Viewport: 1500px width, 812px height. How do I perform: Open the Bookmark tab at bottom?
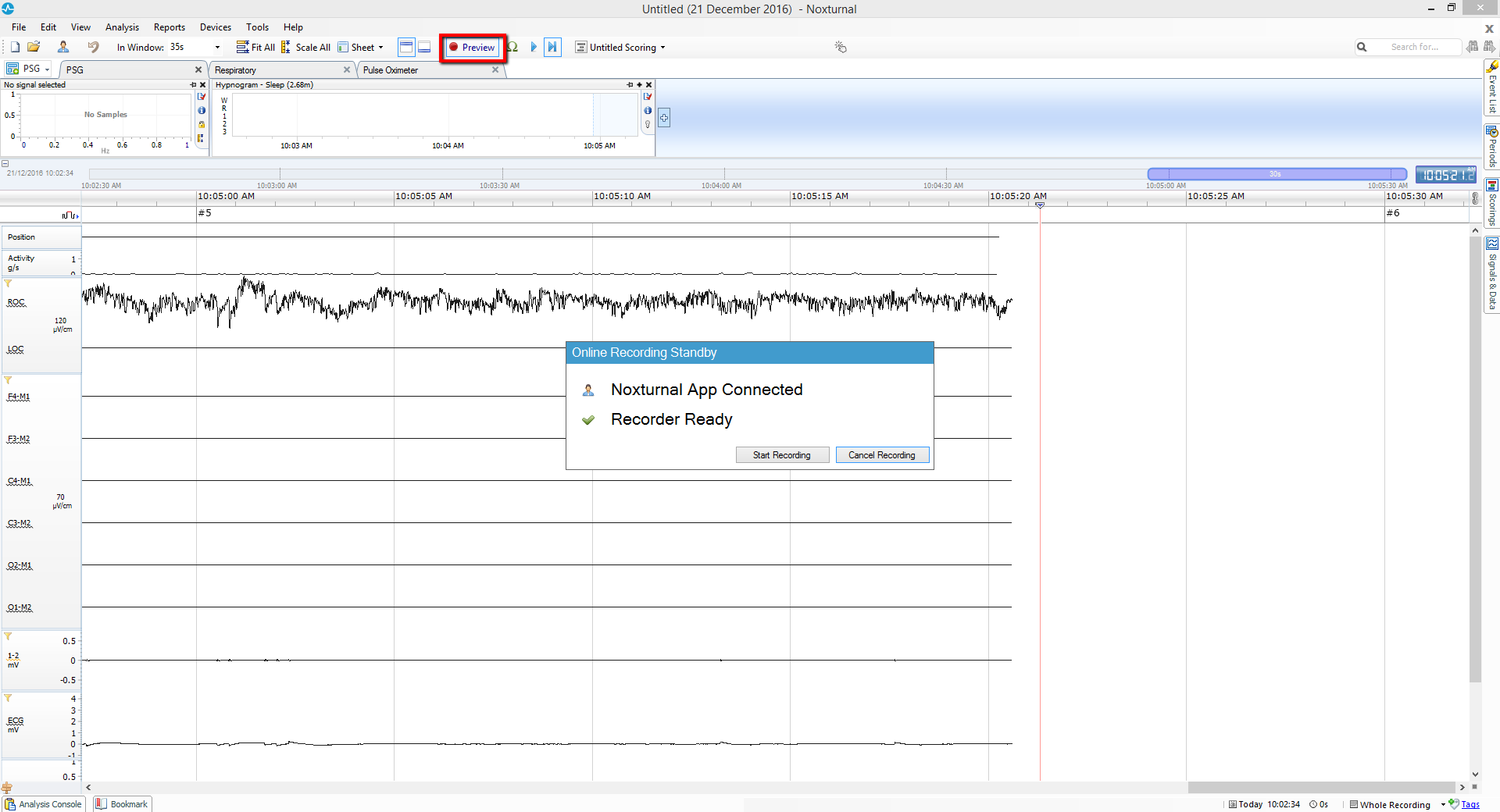122,804
